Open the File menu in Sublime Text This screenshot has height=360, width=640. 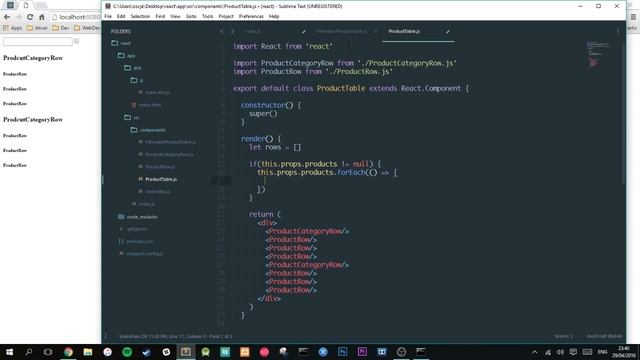[108, 16]
